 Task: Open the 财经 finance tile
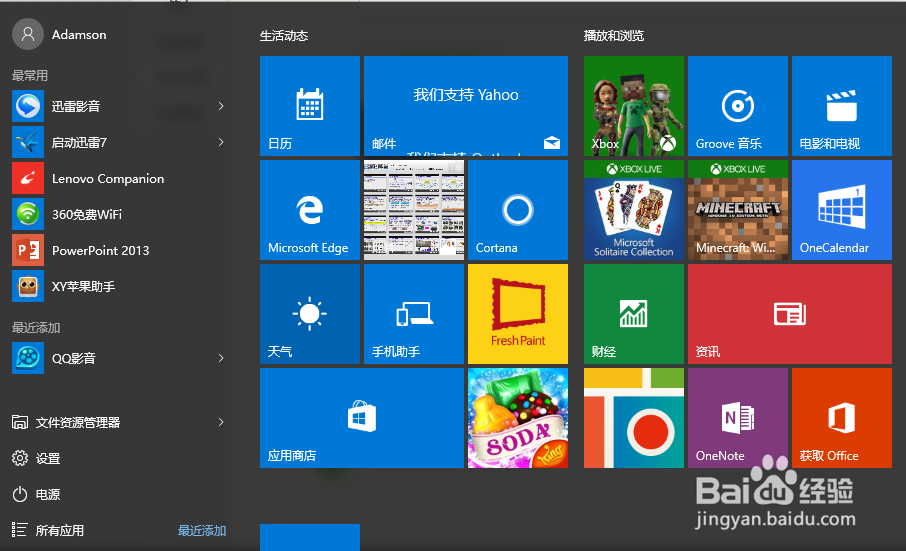tap(634, 314)
